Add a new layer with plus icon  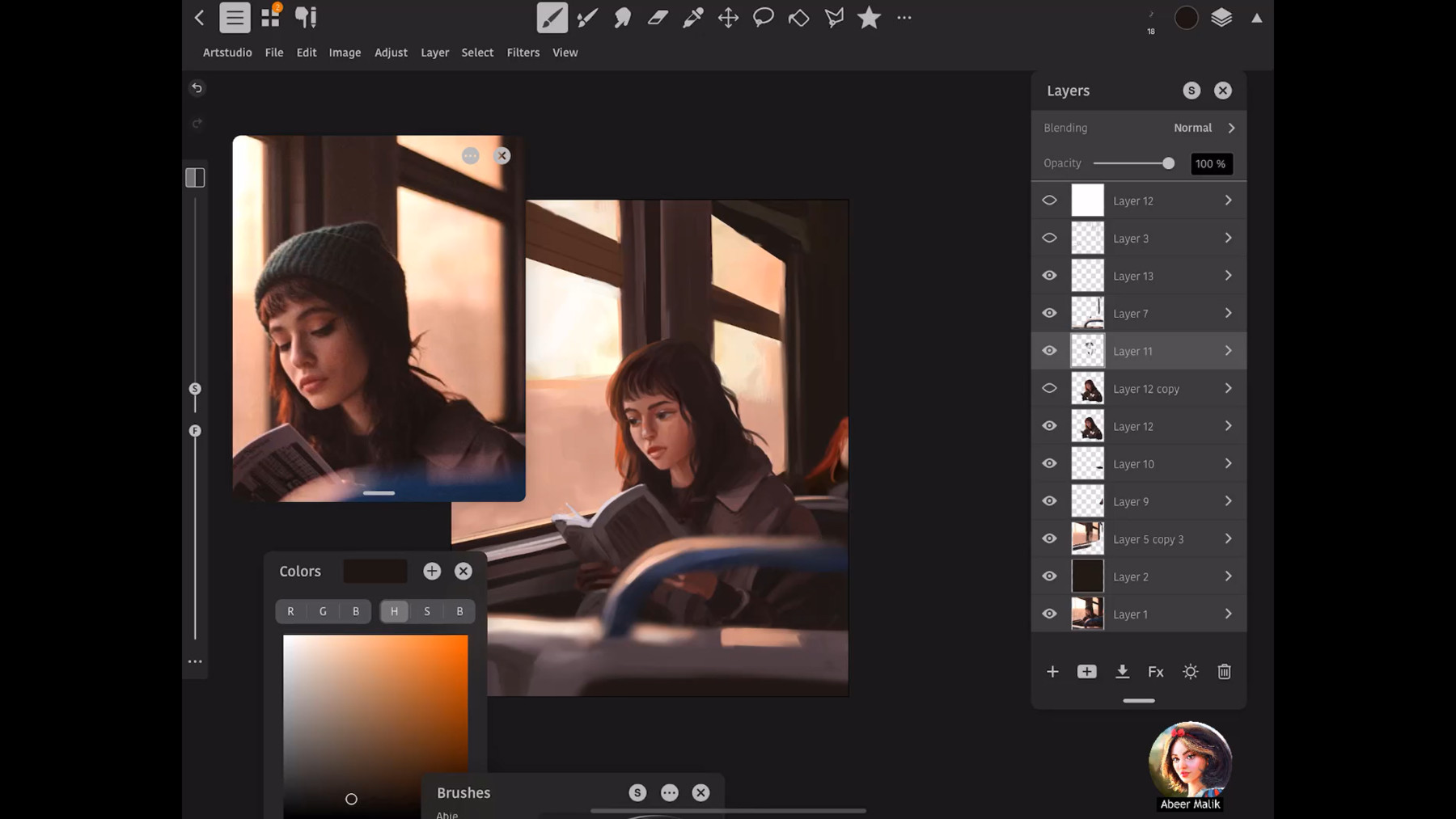(1052, 672)
